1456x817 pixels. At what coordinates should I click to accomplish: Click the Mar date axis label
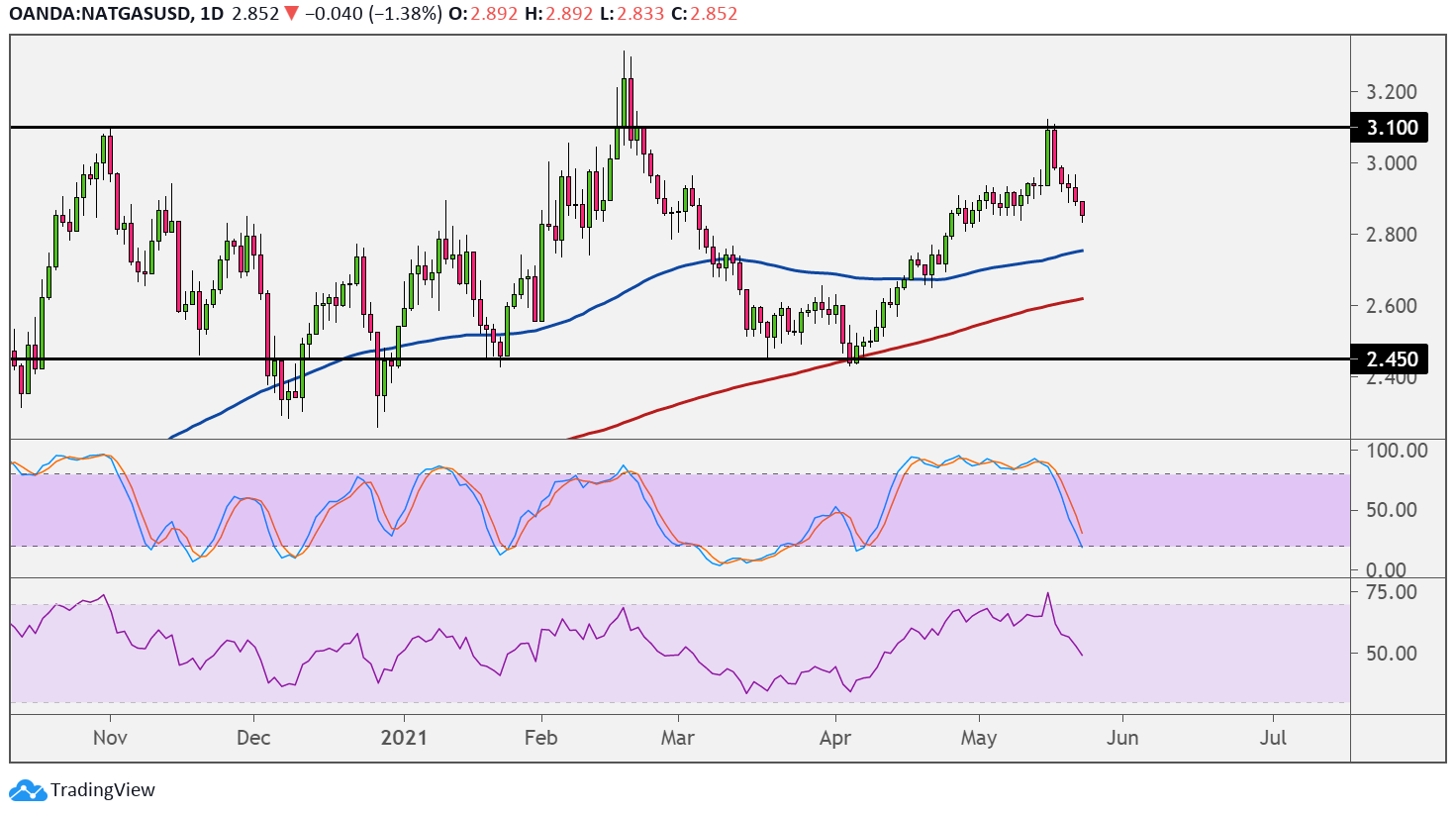pos(678,738)
